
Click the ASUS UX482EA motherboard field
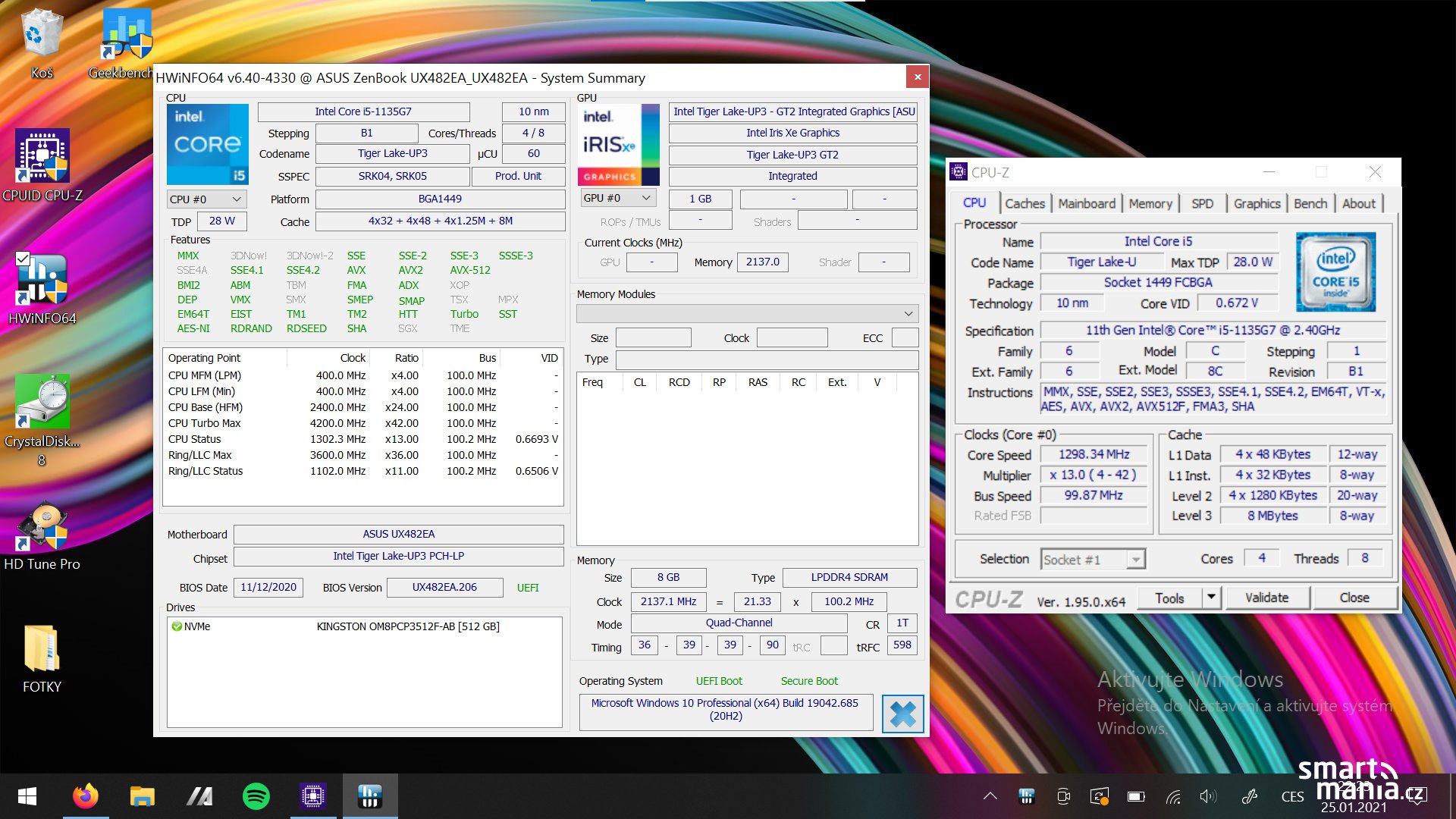[x=399, y=534]
